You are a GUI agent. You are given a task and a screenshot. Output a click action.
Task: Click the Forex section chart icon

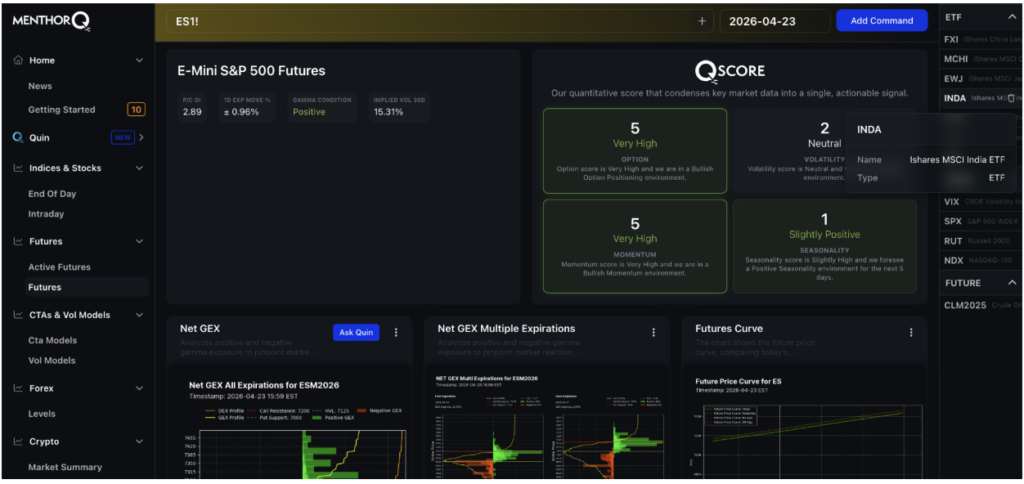pos(18,388)
